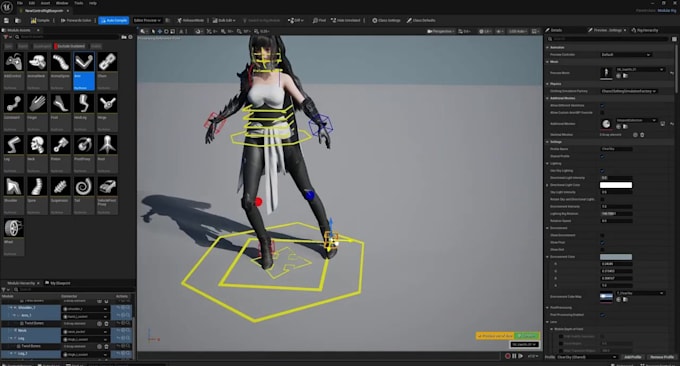Click the pause button below viewport
This screenshot has height=366, width=680.
514,356
